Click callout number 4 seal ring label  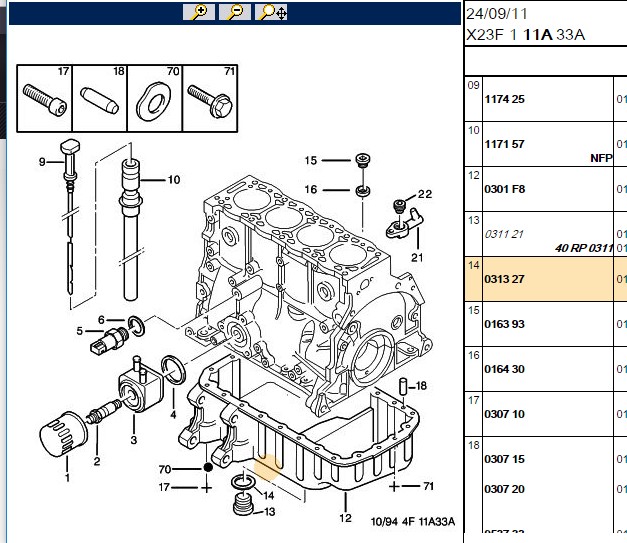tap(173, 414)
